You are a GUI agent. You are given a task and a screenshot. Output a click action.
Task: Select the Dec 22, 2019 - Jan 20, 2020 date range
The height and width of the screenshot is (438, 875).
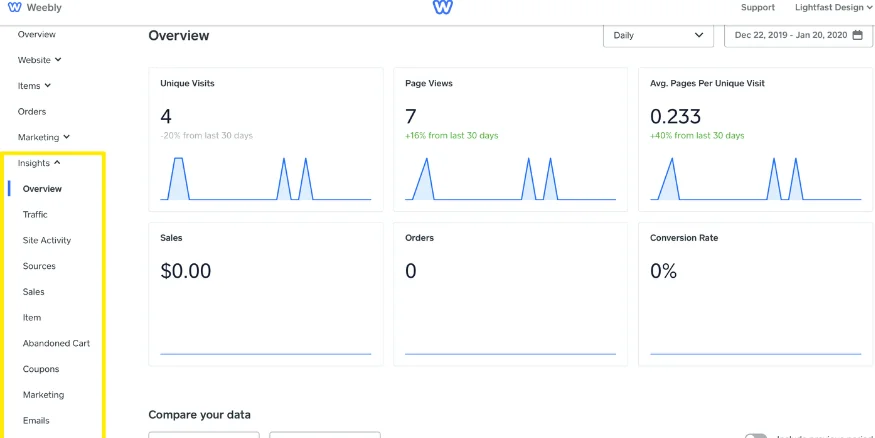coord(799,35)
